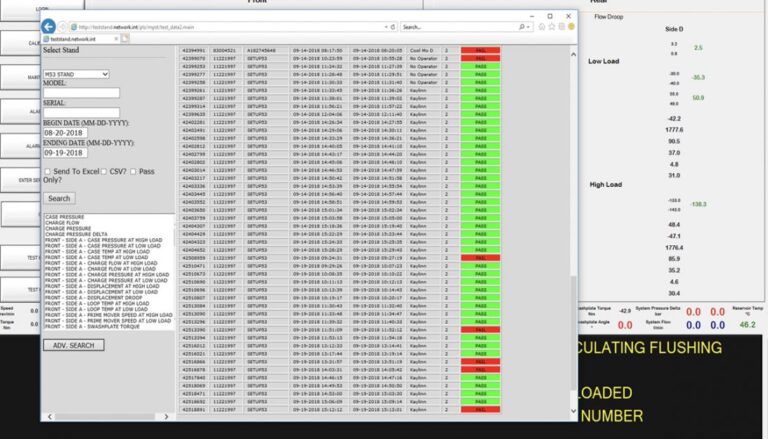The width and height of the screenshot is (768, 439).
Task: Open address bar history dropdown arrow
Action: 386,27
